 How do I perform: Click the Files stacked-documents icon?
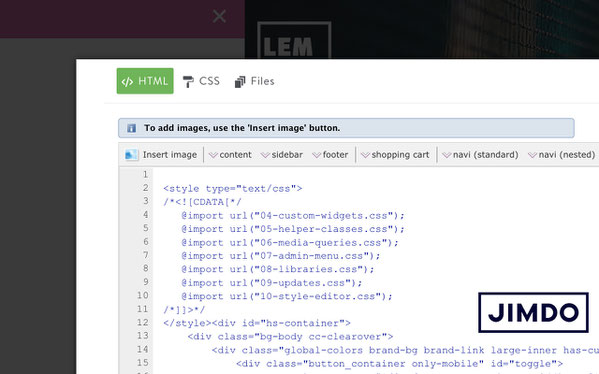[x=240, y=81]
